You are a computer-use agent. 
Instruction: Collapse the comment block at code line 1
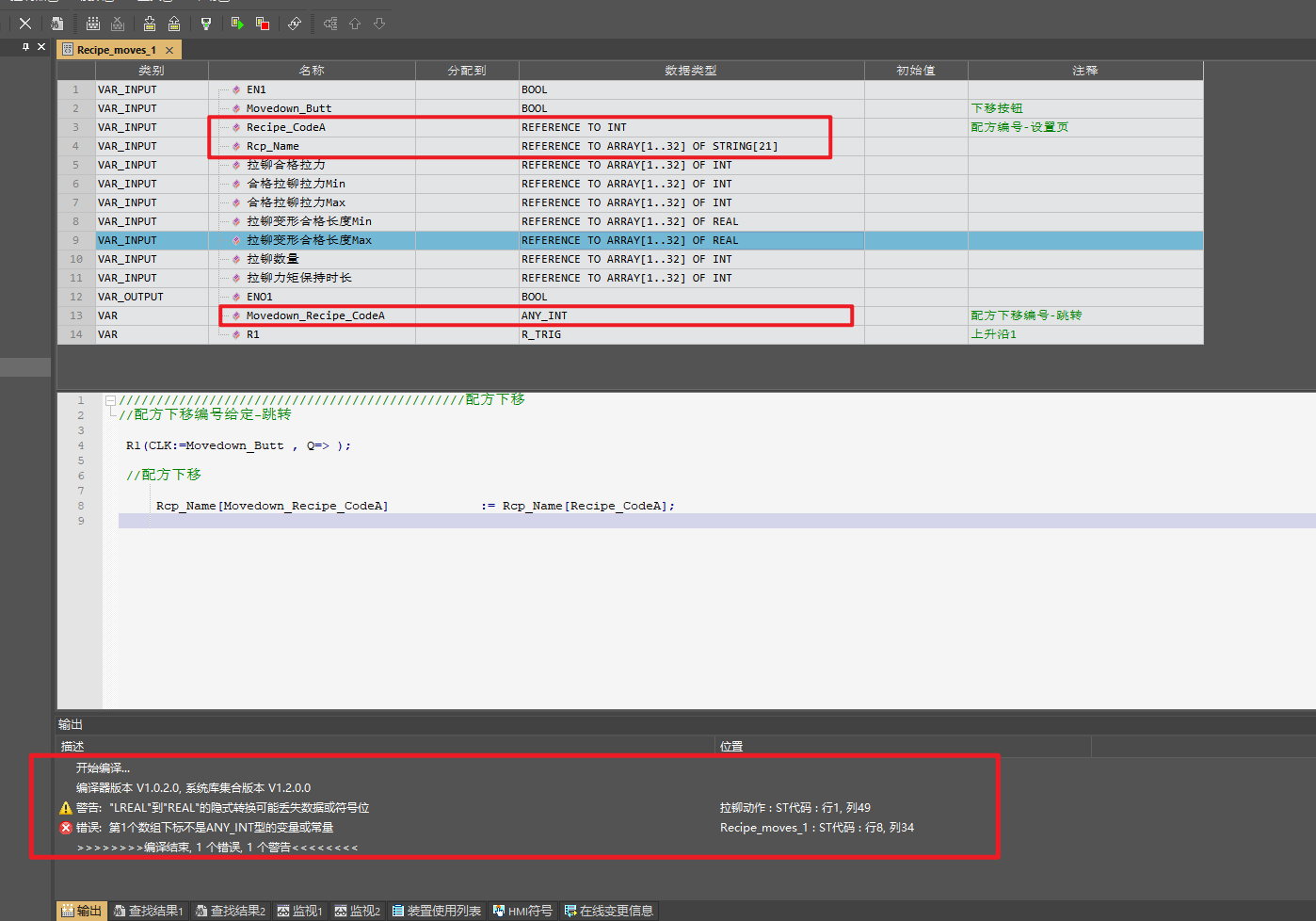[110, 400]
